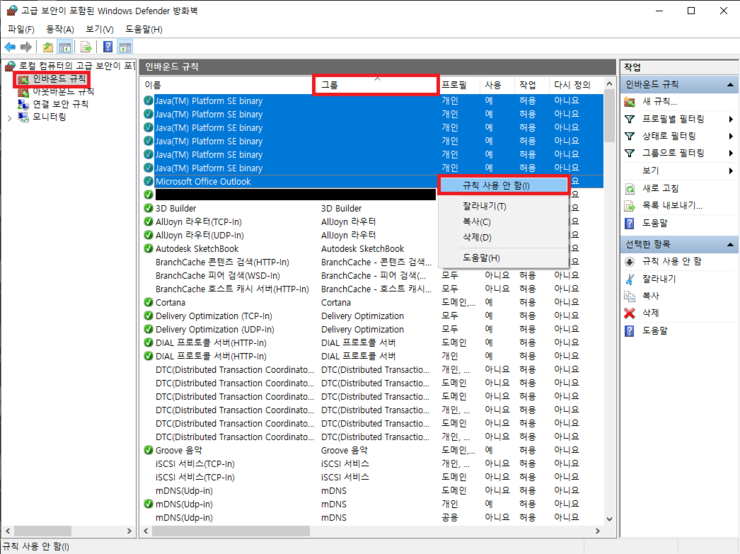Click the rules list vertical scrollbar
740x554 pixels.
coord(610,300)
